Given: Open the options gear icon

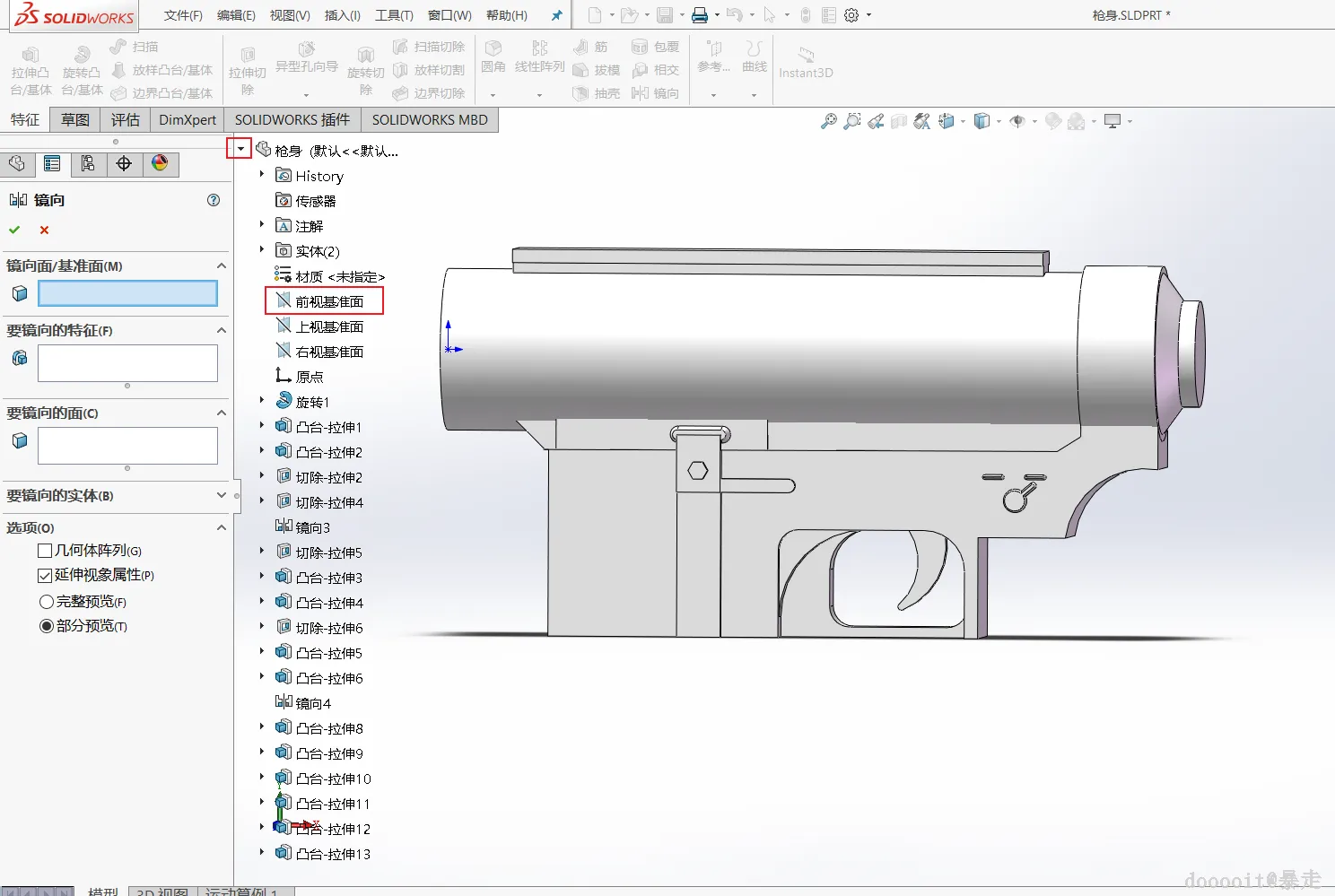Looking at the screenshot, I should click(x=851, y=15).
